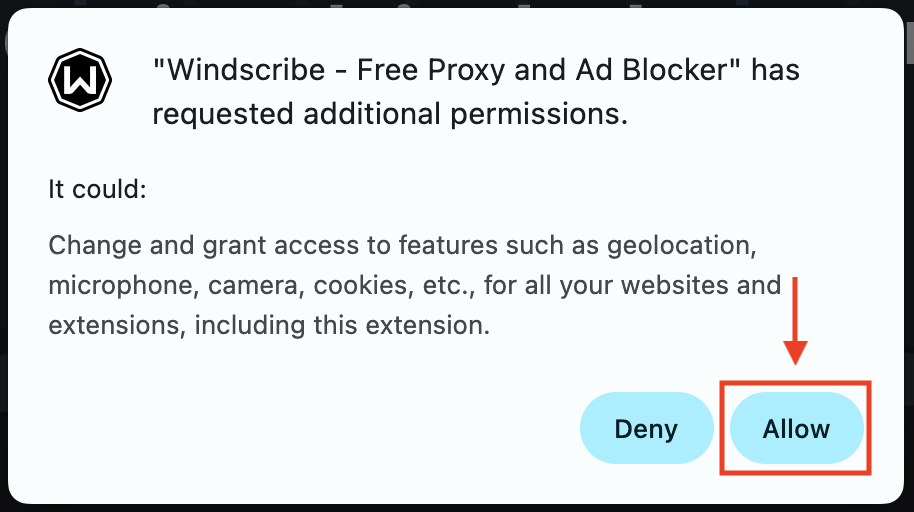Image resolution: width=914 pixels, height=512 pixels.
Task: Click the "Windscribe" name in the title
Action: (x=234, y=71)
